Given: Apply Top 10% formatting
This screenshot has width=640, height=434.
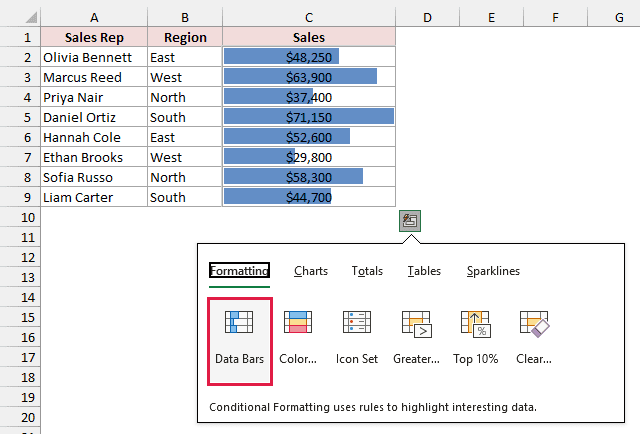Looking at the screenshot, I should coord(476,337).
